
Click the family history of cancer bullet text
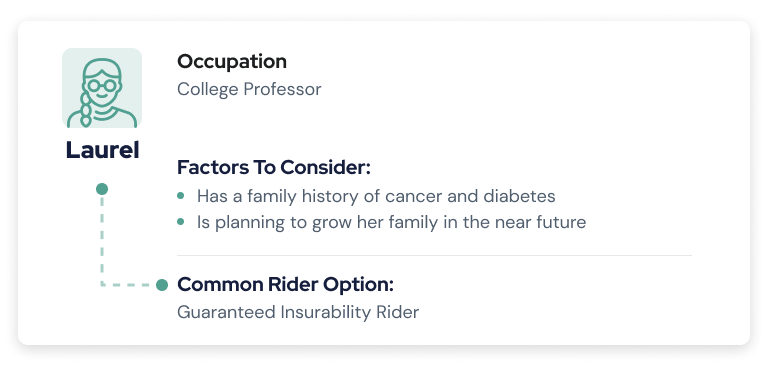click(376, 196)
